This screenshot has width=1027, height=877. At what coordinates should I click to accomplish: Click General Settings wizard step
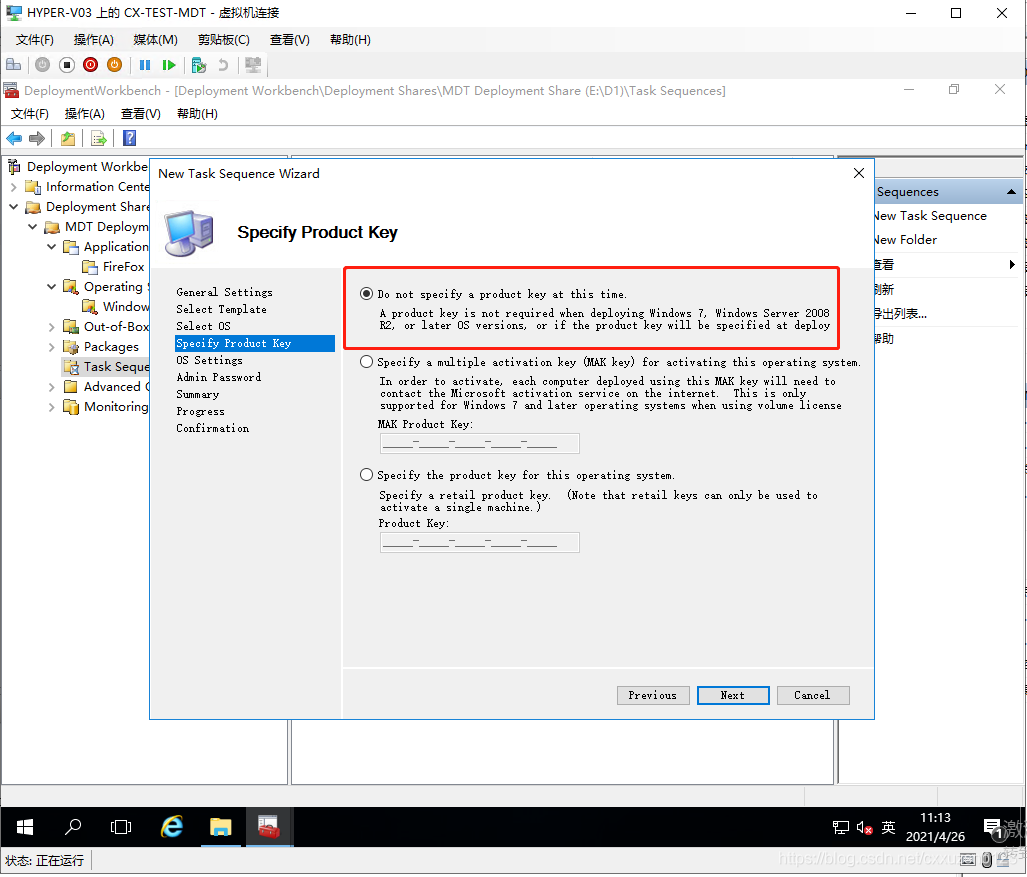pyautogui.click(x=224, y=292)
